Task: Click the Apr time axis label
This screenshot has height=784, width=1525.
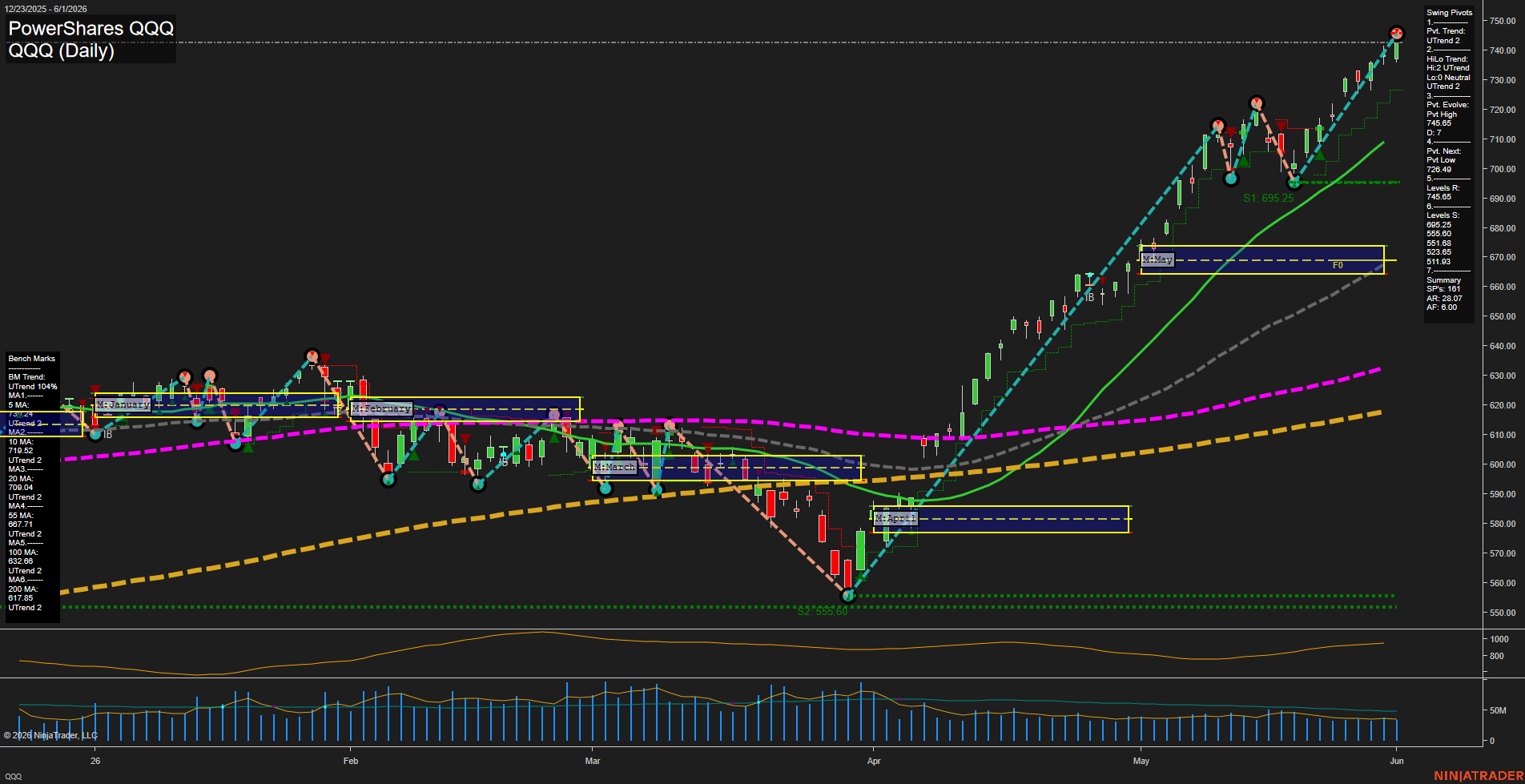Action: (874, 761)
